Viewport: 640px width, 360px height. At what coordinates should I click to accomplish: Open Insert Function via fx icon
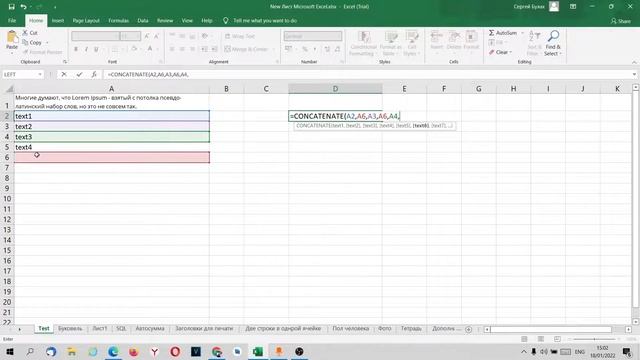click(x=94, y=74)
